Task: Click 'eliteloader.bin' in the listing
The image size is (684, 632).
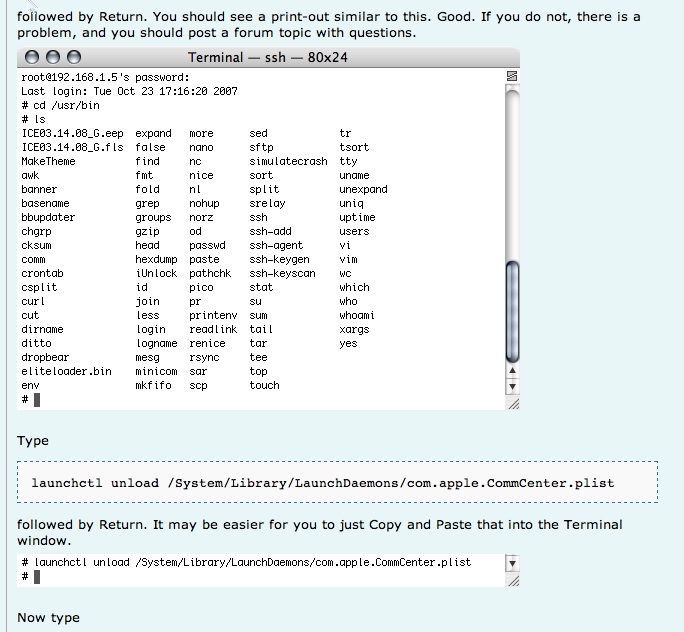Action: [66, 371]
